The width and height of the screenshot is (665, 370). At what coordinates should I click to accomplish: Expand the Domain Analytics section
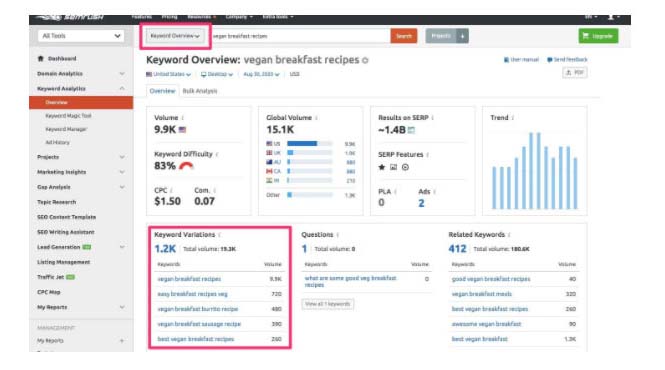[x=81, y=74]
